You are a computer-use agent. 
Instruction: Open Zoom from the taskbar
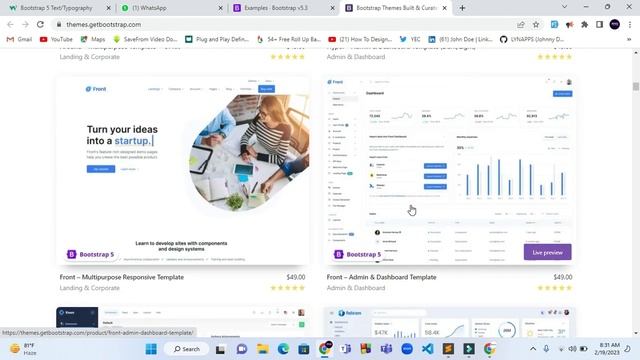pos(407,349)
